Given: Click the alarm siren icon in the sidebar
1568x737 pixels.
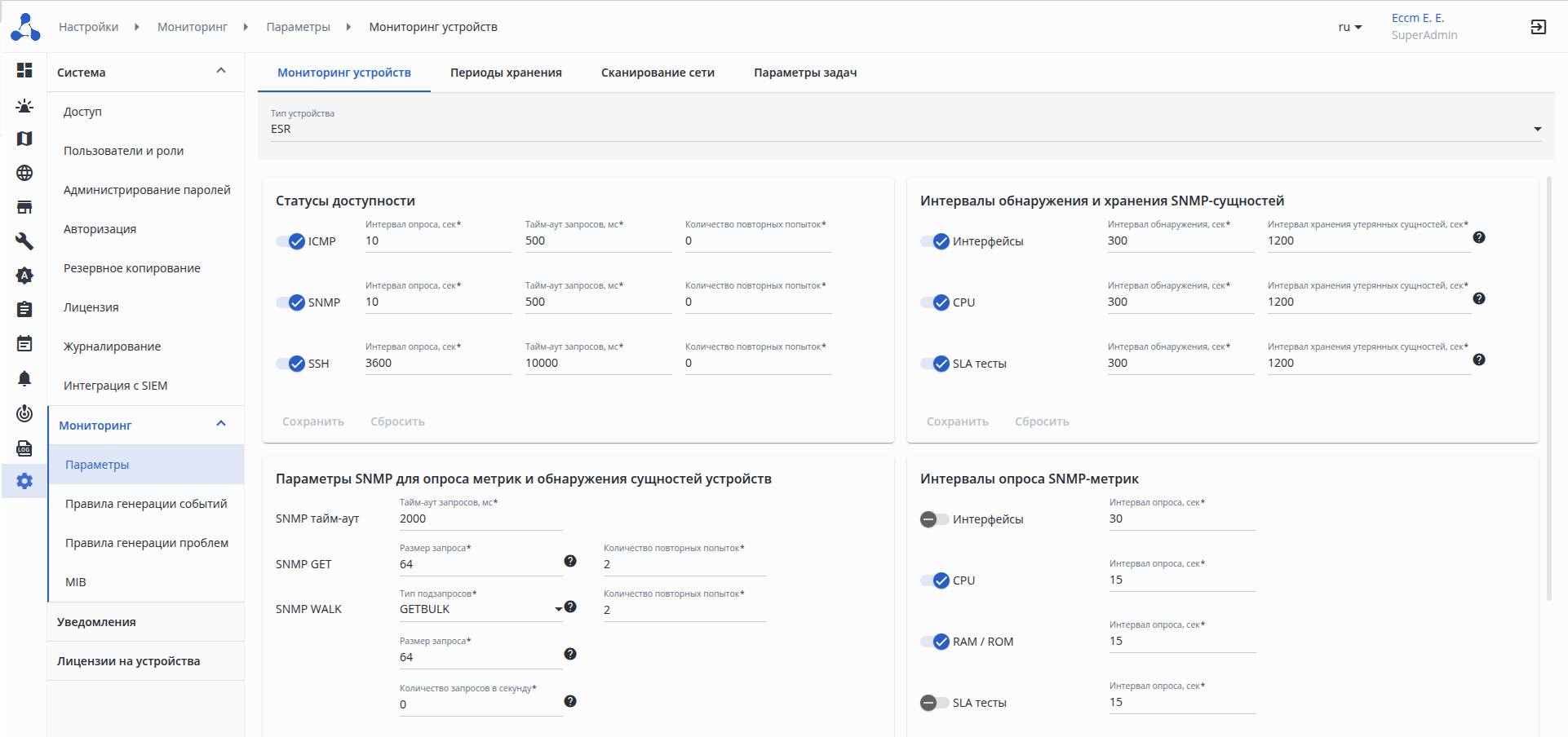Looking at the screenshot, I should (24, 105).
